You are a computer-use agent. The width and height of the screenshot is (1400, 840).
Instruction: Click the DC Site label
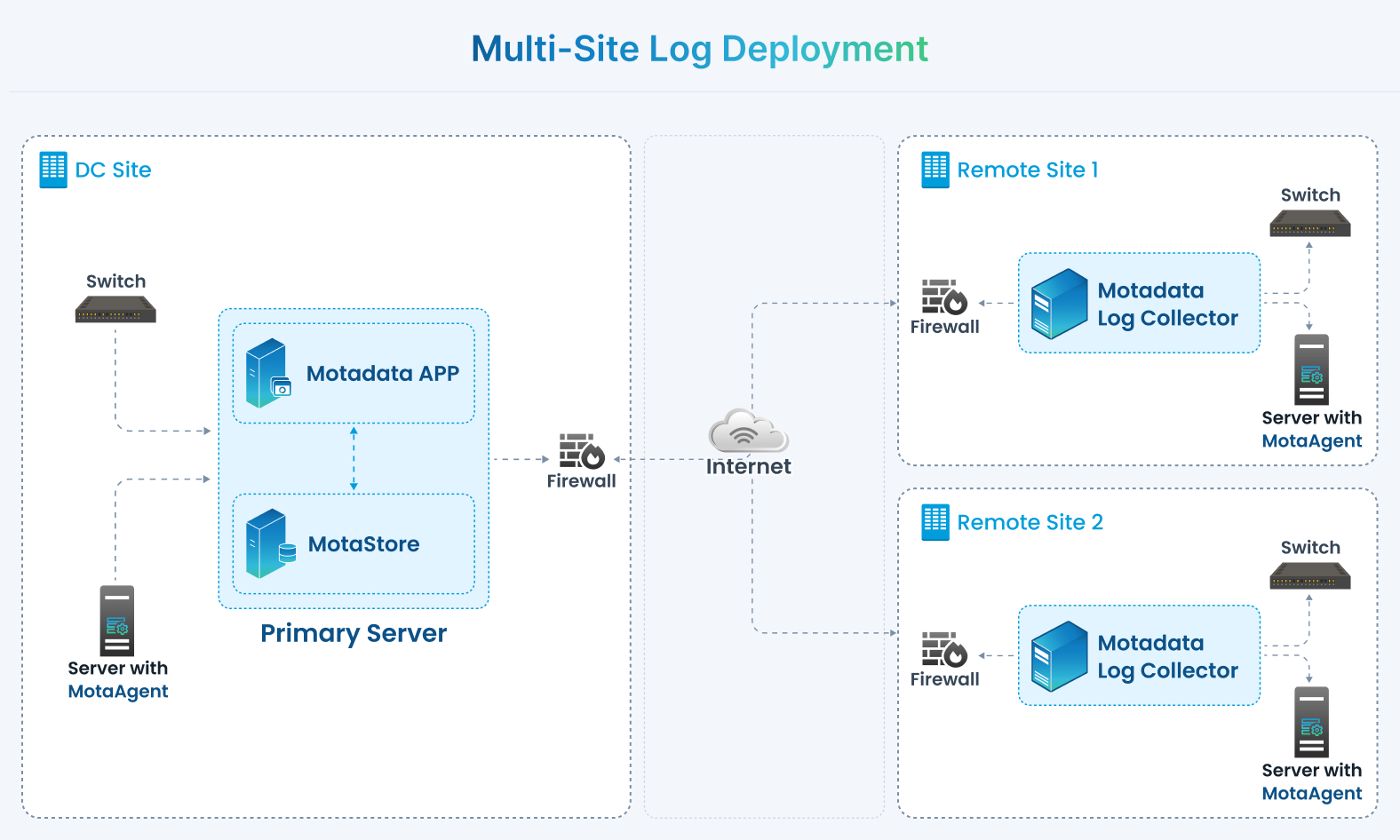coord(113,170)
